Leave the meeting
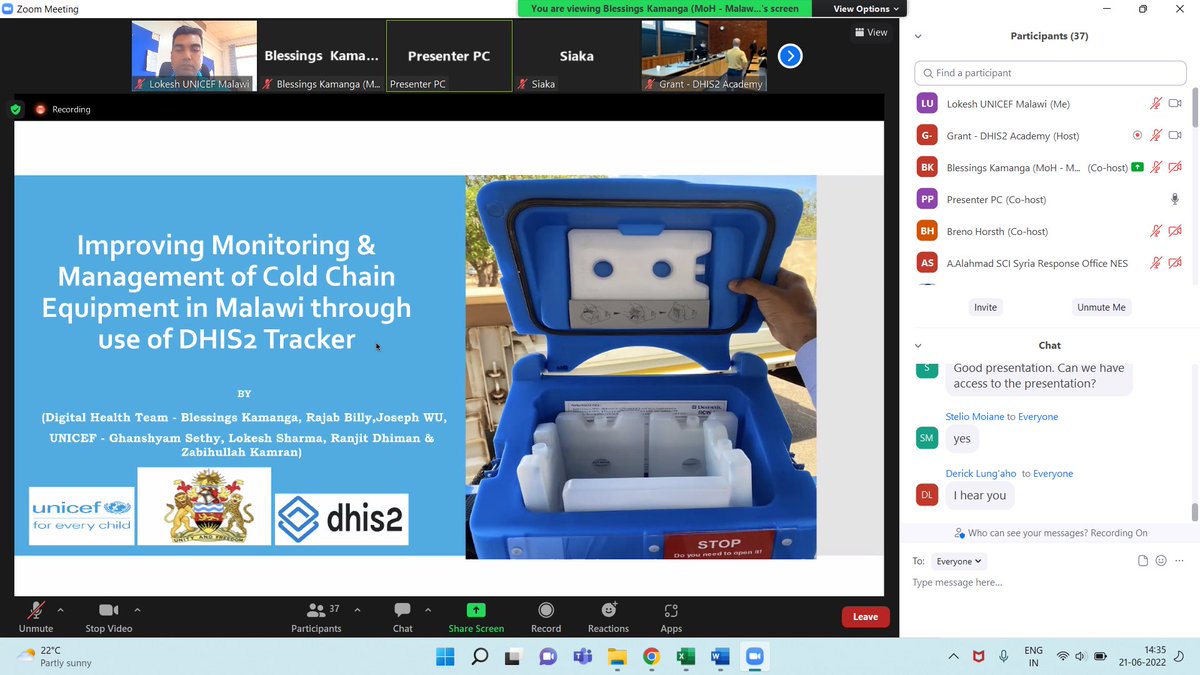Screen dimensions: 1200x675 [865, 617]
